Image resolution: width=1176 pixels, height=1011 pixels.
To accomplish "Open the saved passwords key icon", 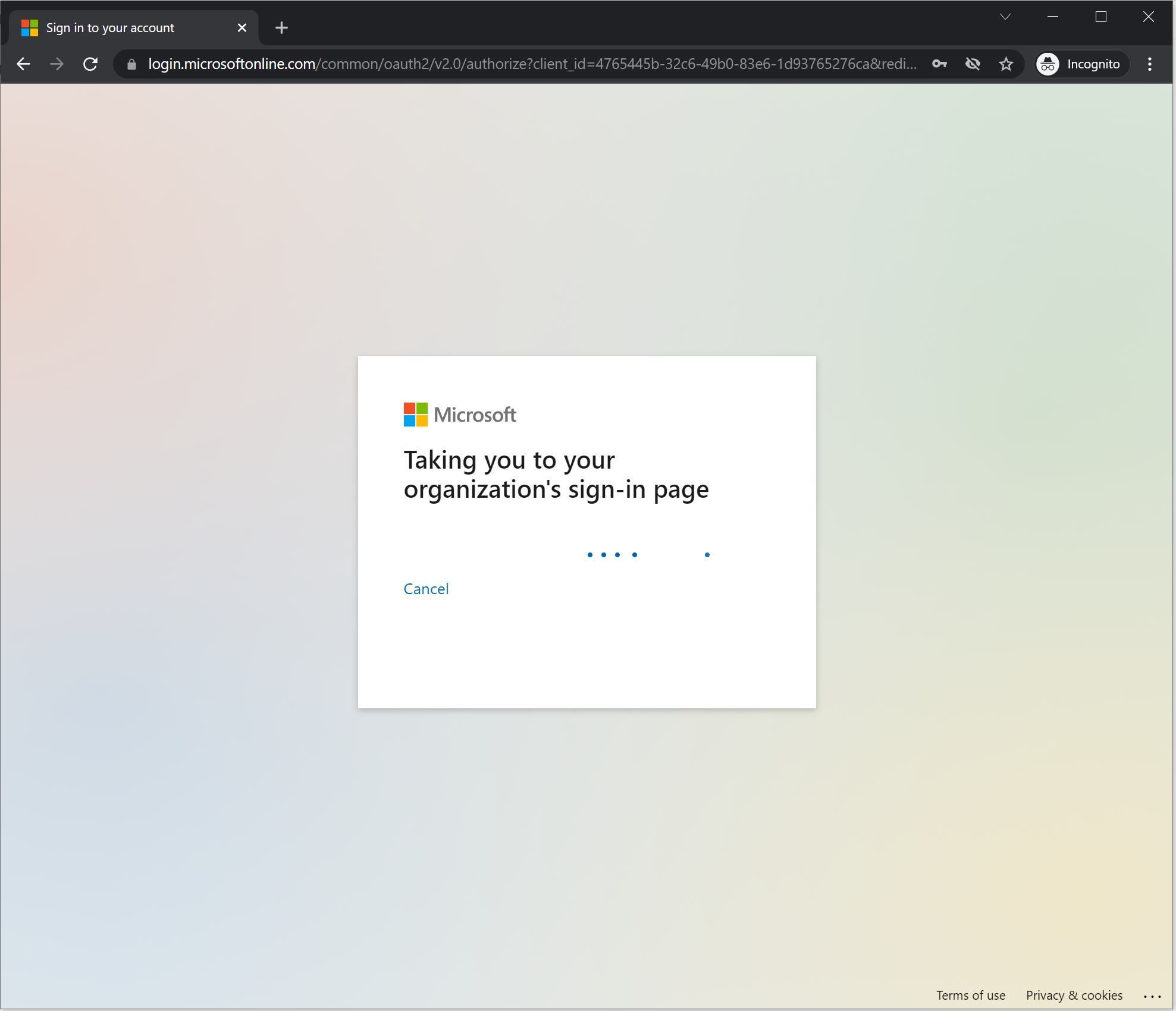I will tap(939, 64).
